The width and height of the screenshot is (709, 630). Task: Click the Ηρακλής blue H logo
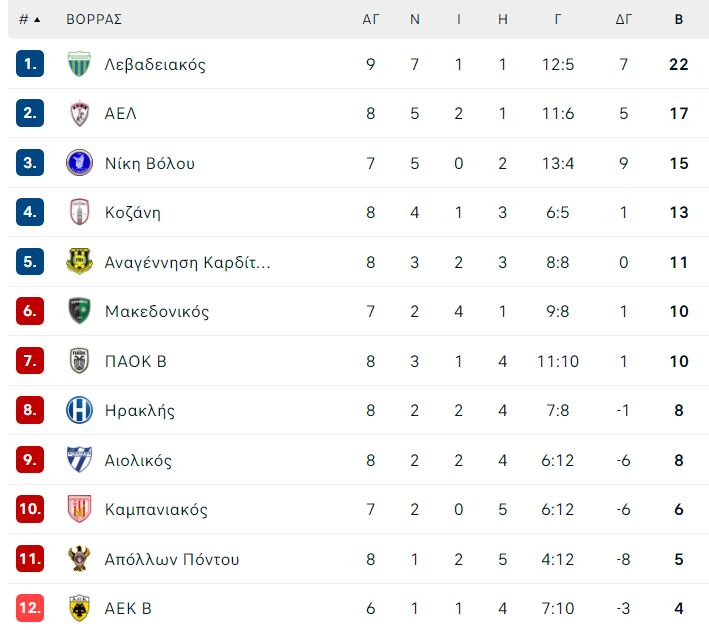coord(79,410)
